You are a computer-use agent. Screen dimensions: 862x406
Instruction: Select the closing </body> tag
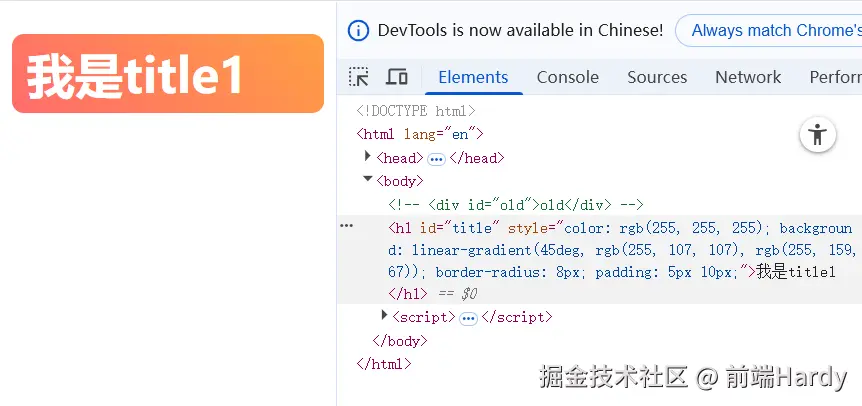pos(400,341)
